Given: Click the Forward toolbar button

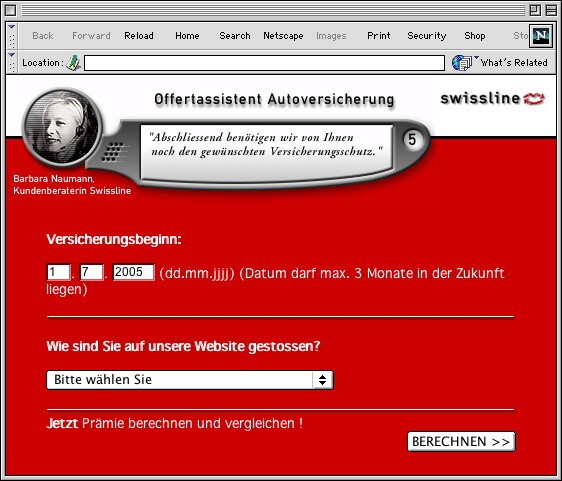Looking at the screenshot, I should coord(91,36).
